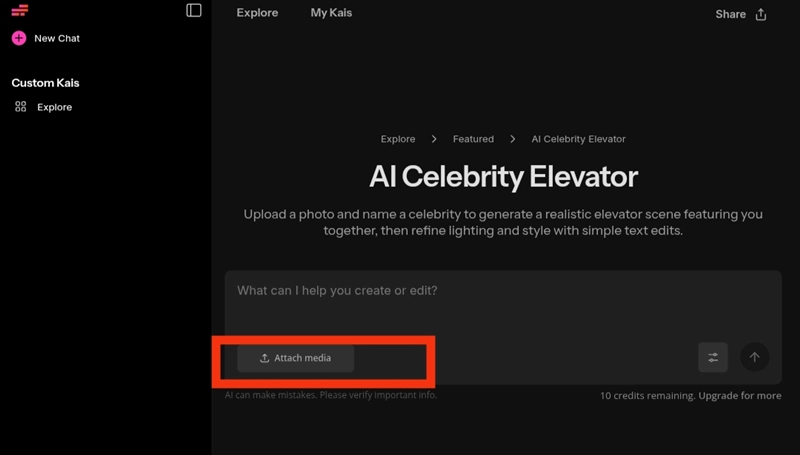Select Explore under Custom Kais
Screen dimensions: 800x455
pos(54,107)
